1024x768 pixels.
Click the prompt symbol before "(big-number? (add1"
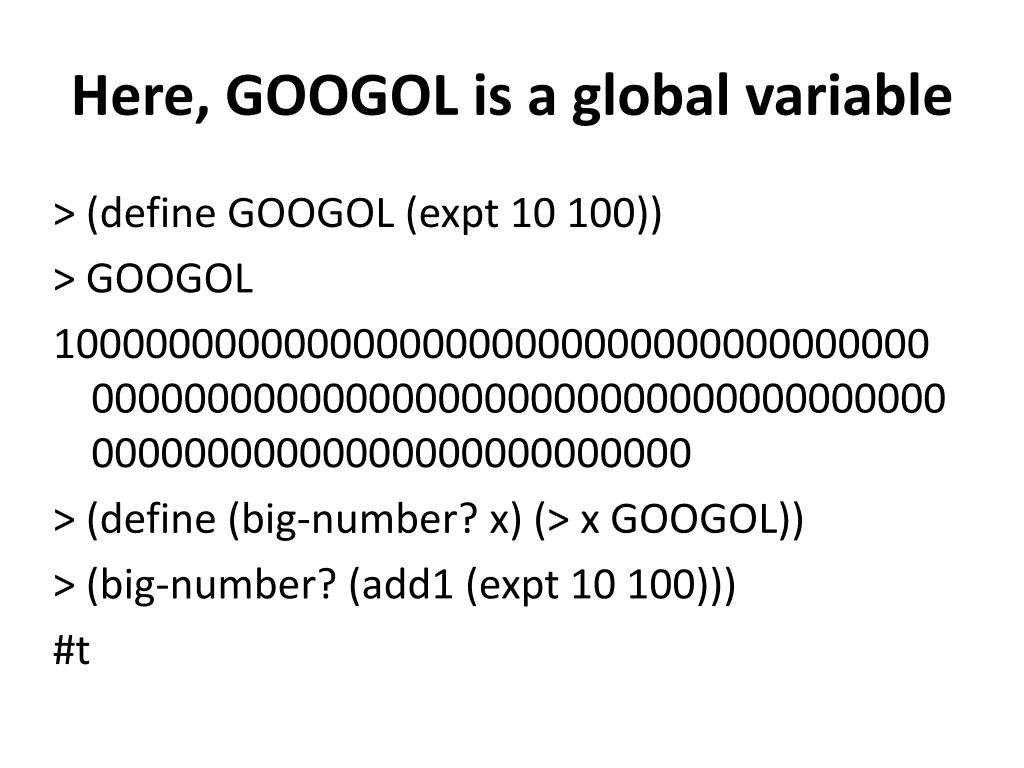tap(64, 585)
